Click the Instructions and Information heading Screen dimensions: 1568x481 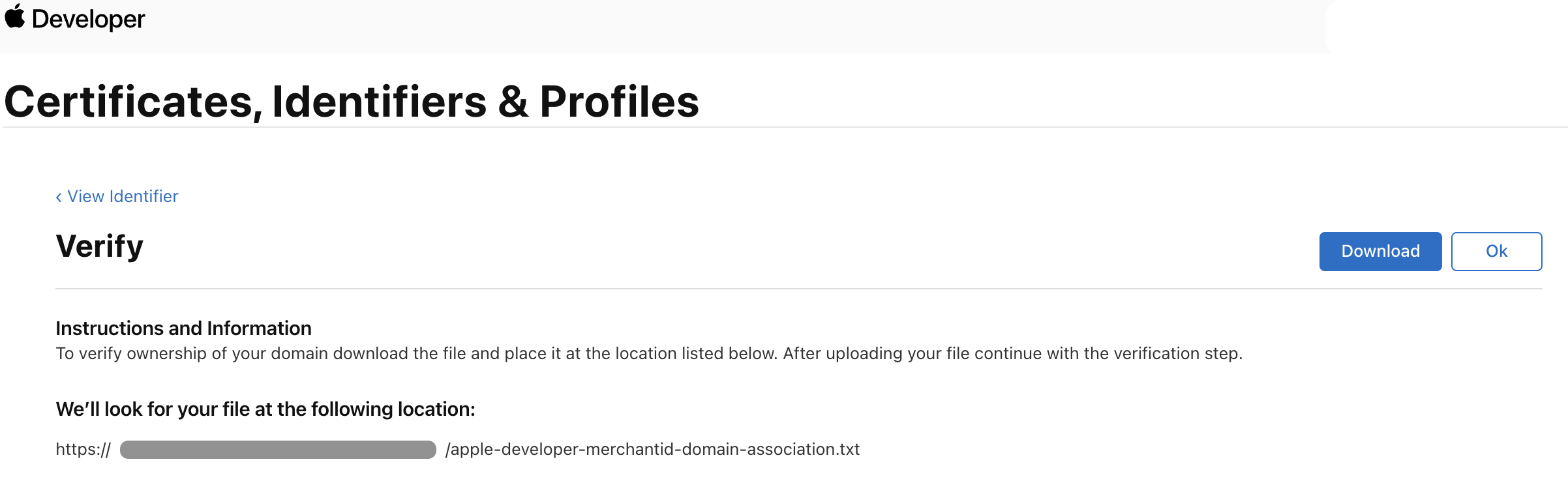point(183,328)
